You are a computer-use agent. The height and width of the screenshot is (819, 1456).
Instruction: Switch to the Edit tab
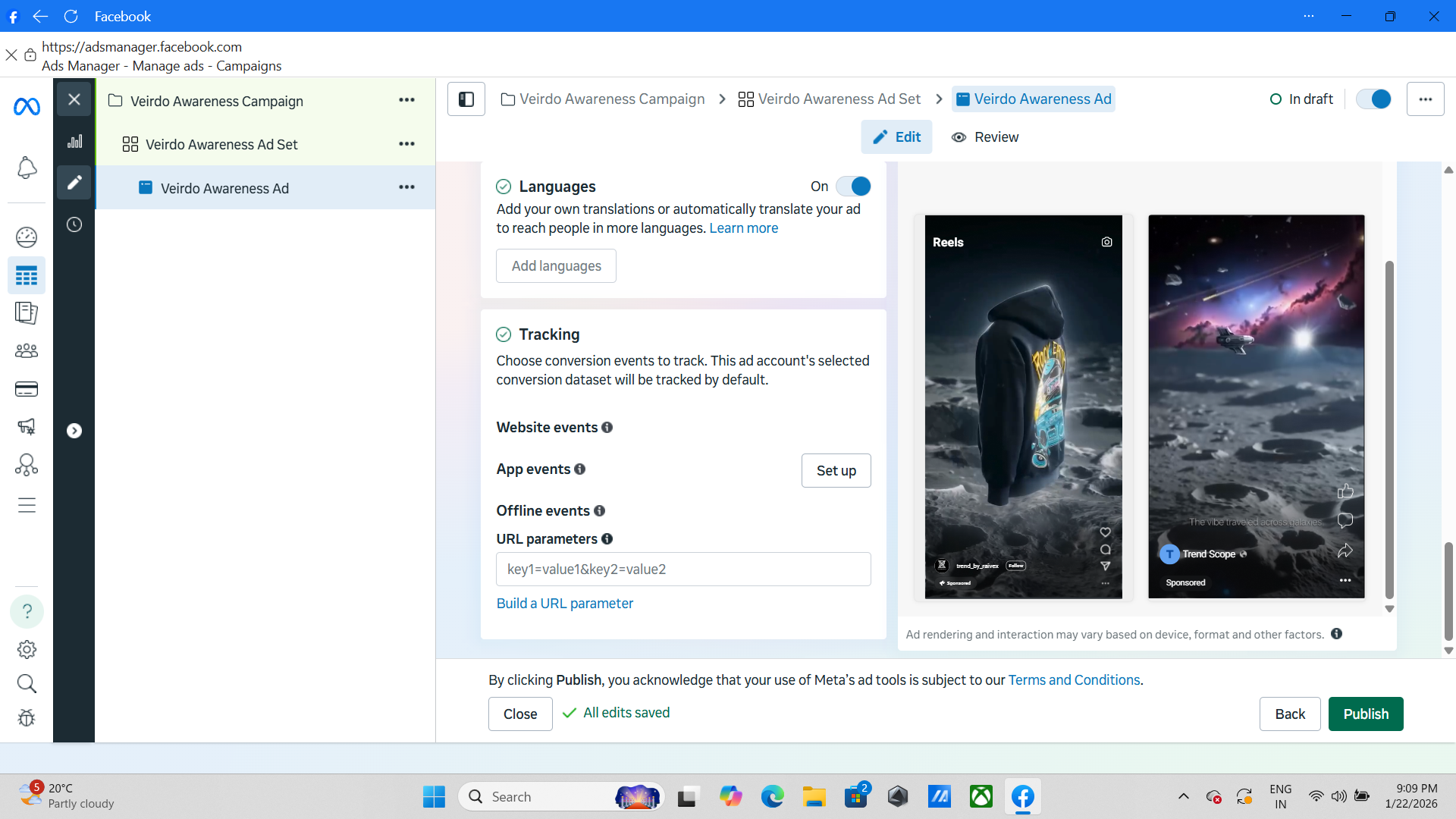[896, 137]
